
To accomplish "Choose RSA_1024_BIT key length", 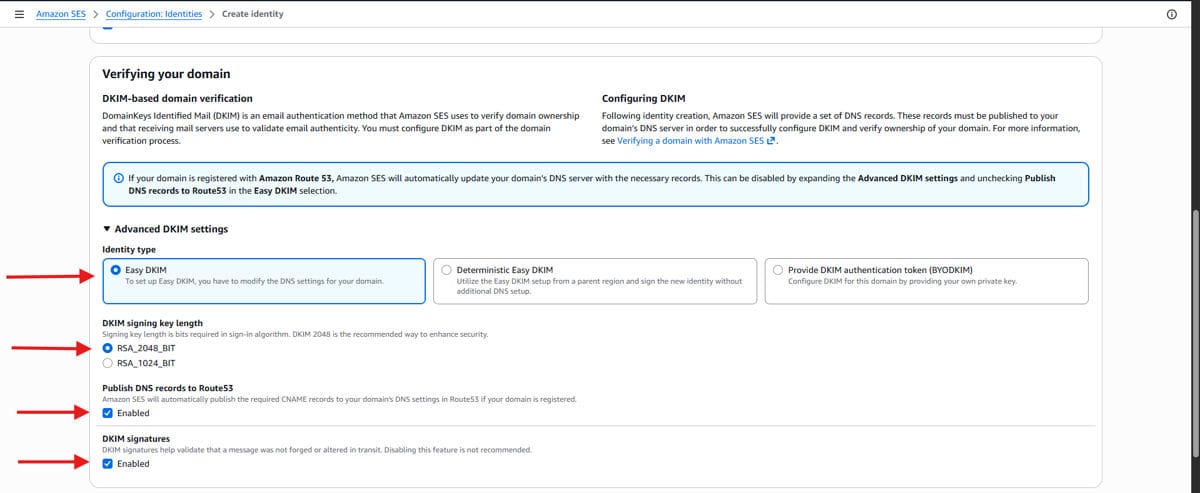I will point(108,363).
